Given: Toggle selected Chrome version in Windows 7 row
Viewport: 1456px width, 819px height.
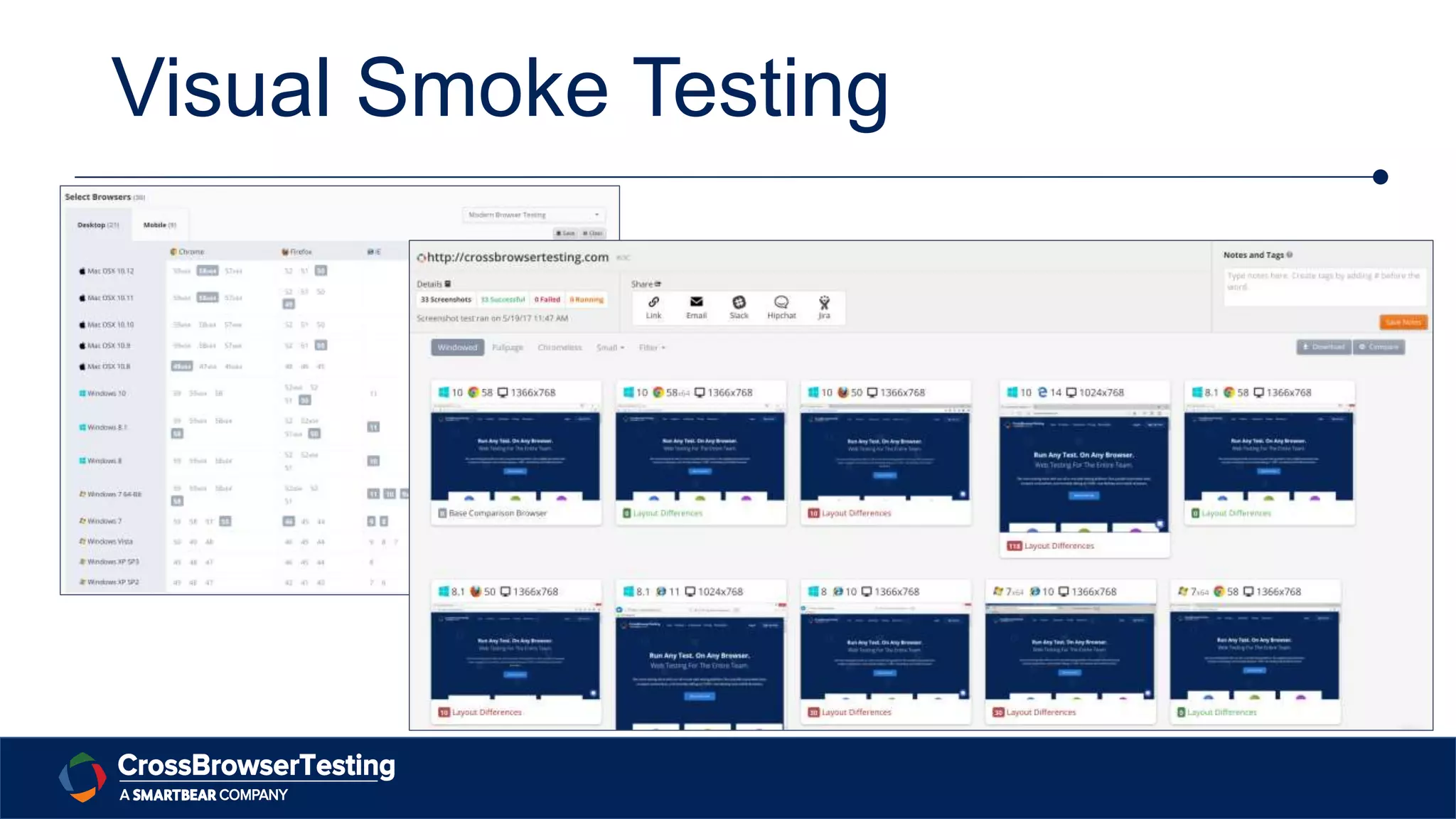Looking at the screenshot, I should tap(225, 521).
